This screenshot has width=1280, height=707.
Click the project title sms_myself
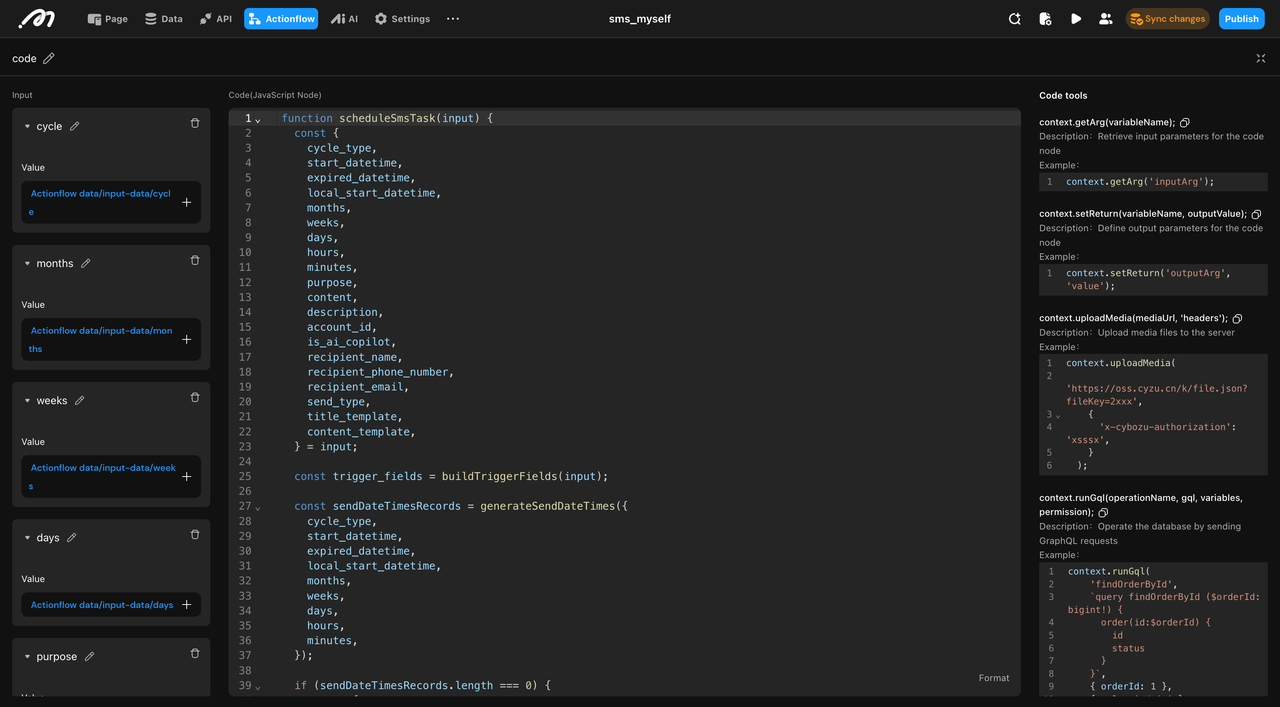pyautogui.click(x=640, y=19)
